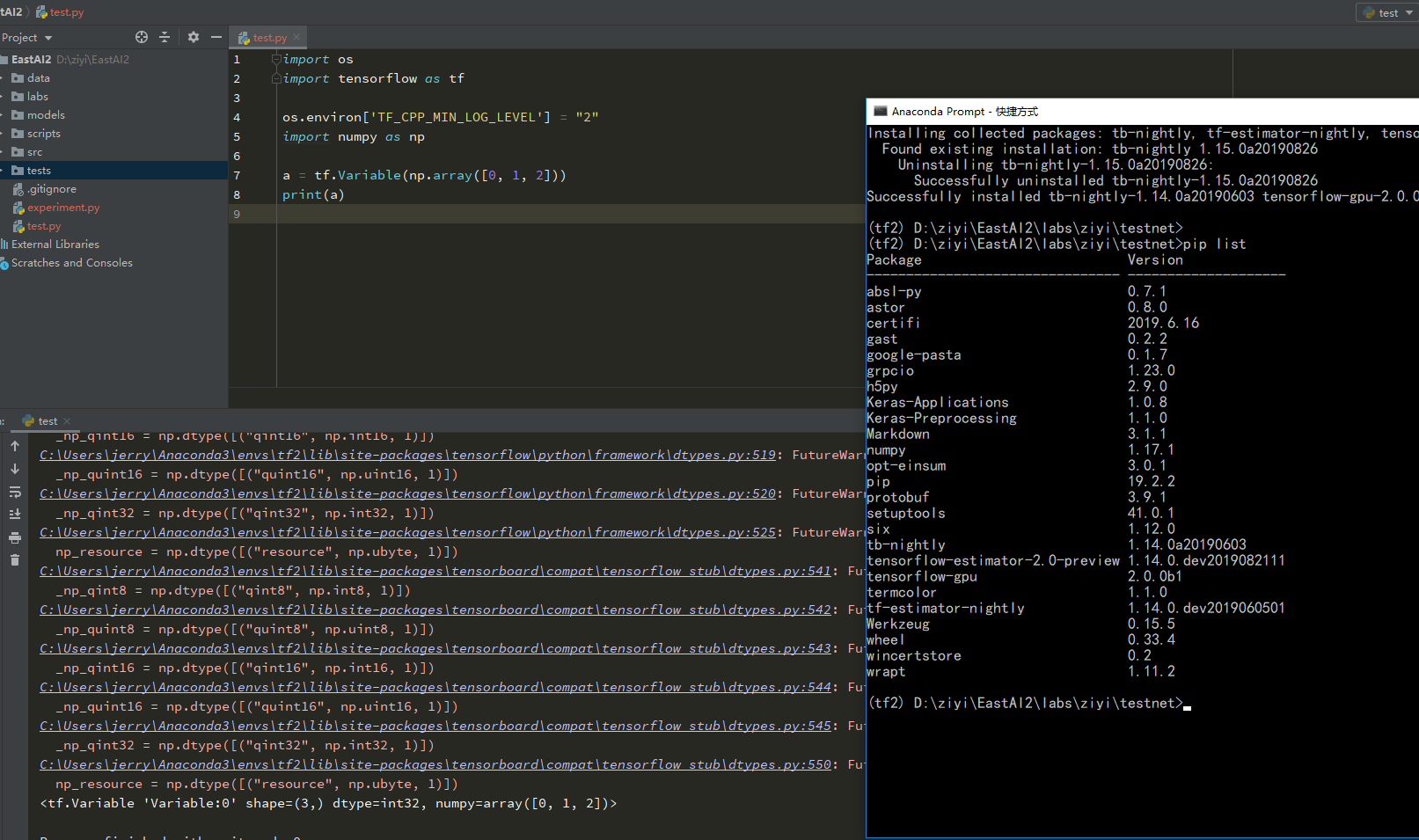Click tf-estimator-nightly row in pip list
Viewport: 1419px width, 840px height.
(1075, 608)
